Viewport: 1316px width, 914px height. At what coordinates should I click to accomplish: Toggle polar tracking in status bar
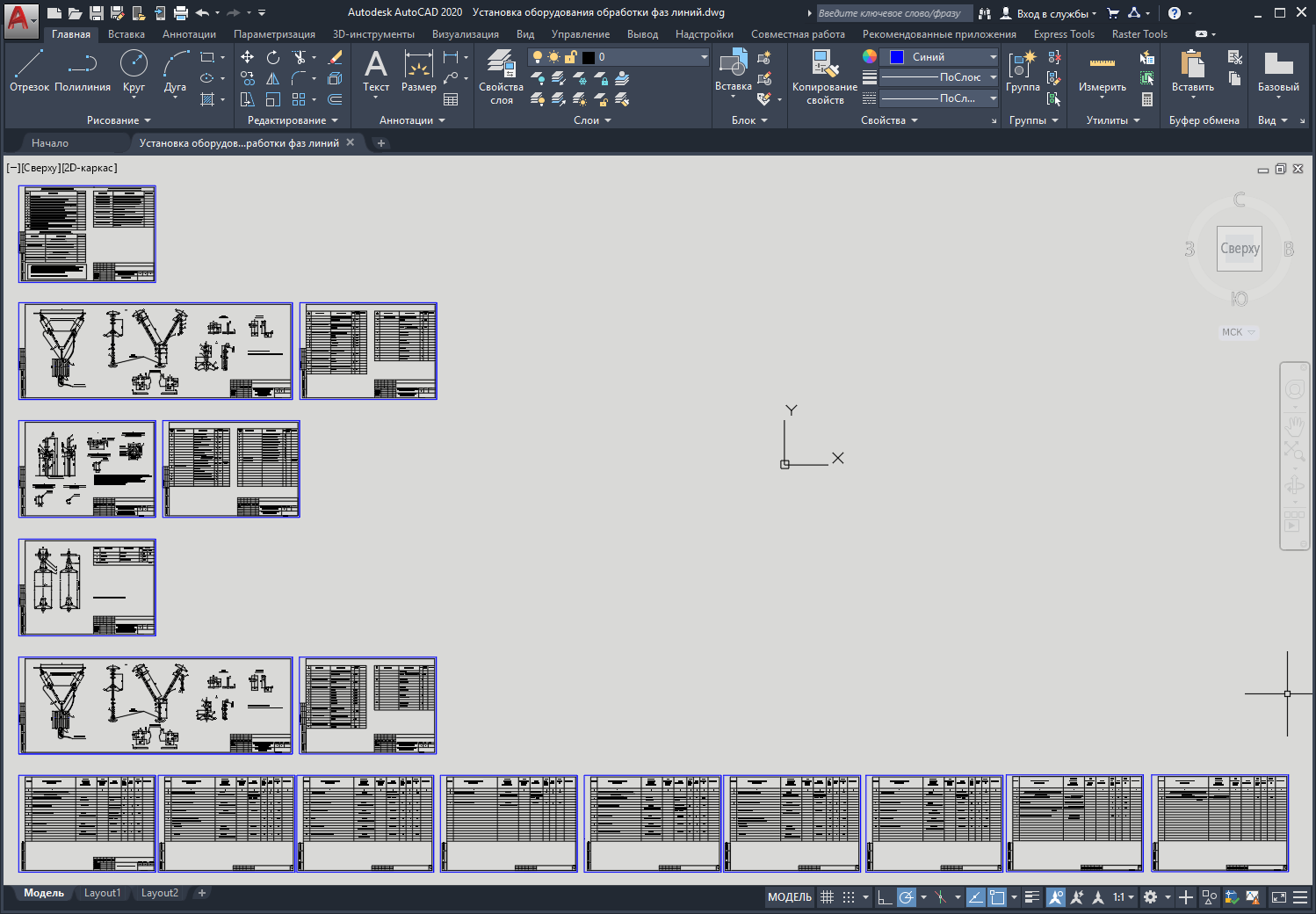pyautogui.click(x=906, y=897)
